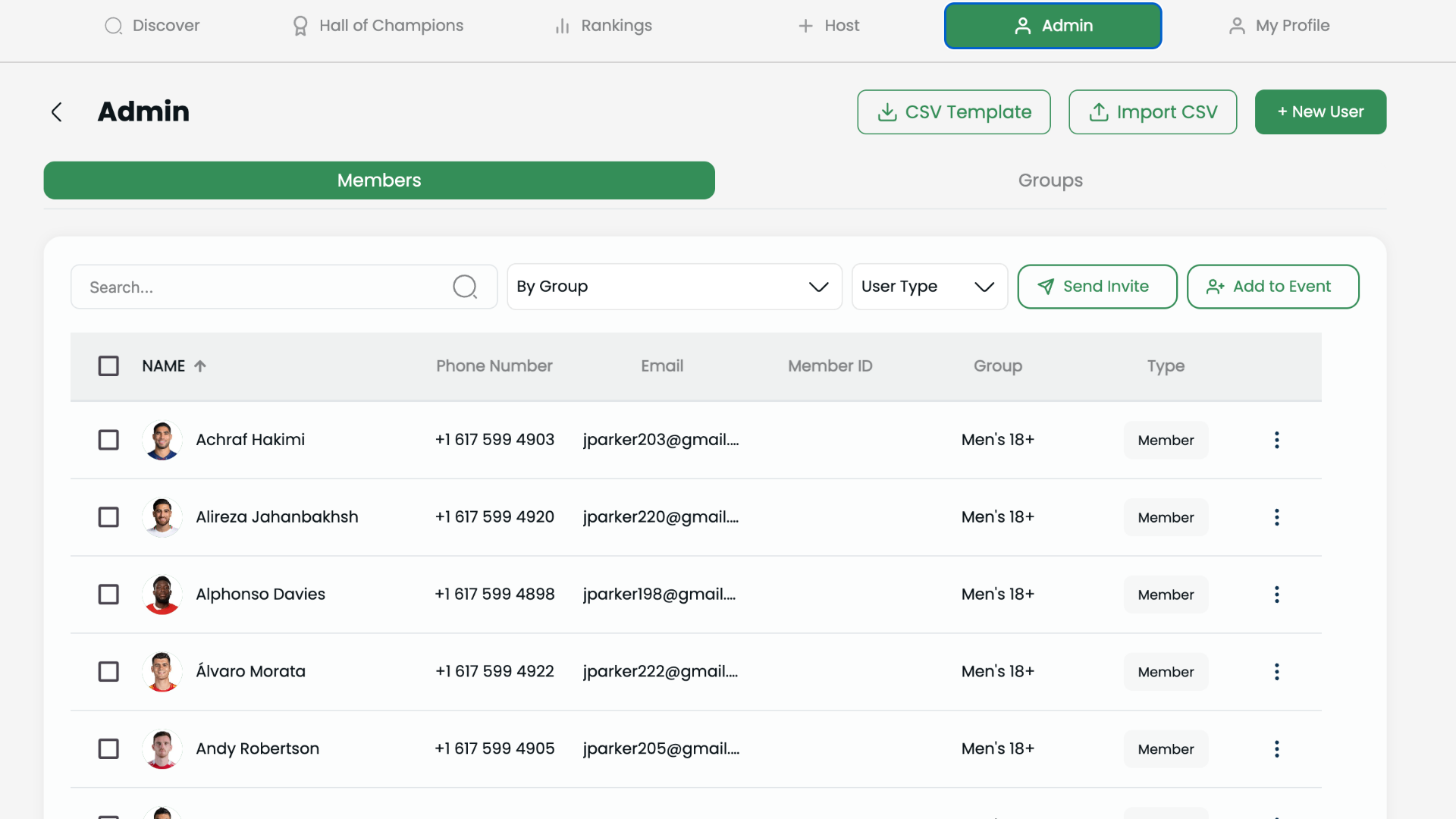
Task: Select the Admin nav tab
Action: pos(1053,26)
